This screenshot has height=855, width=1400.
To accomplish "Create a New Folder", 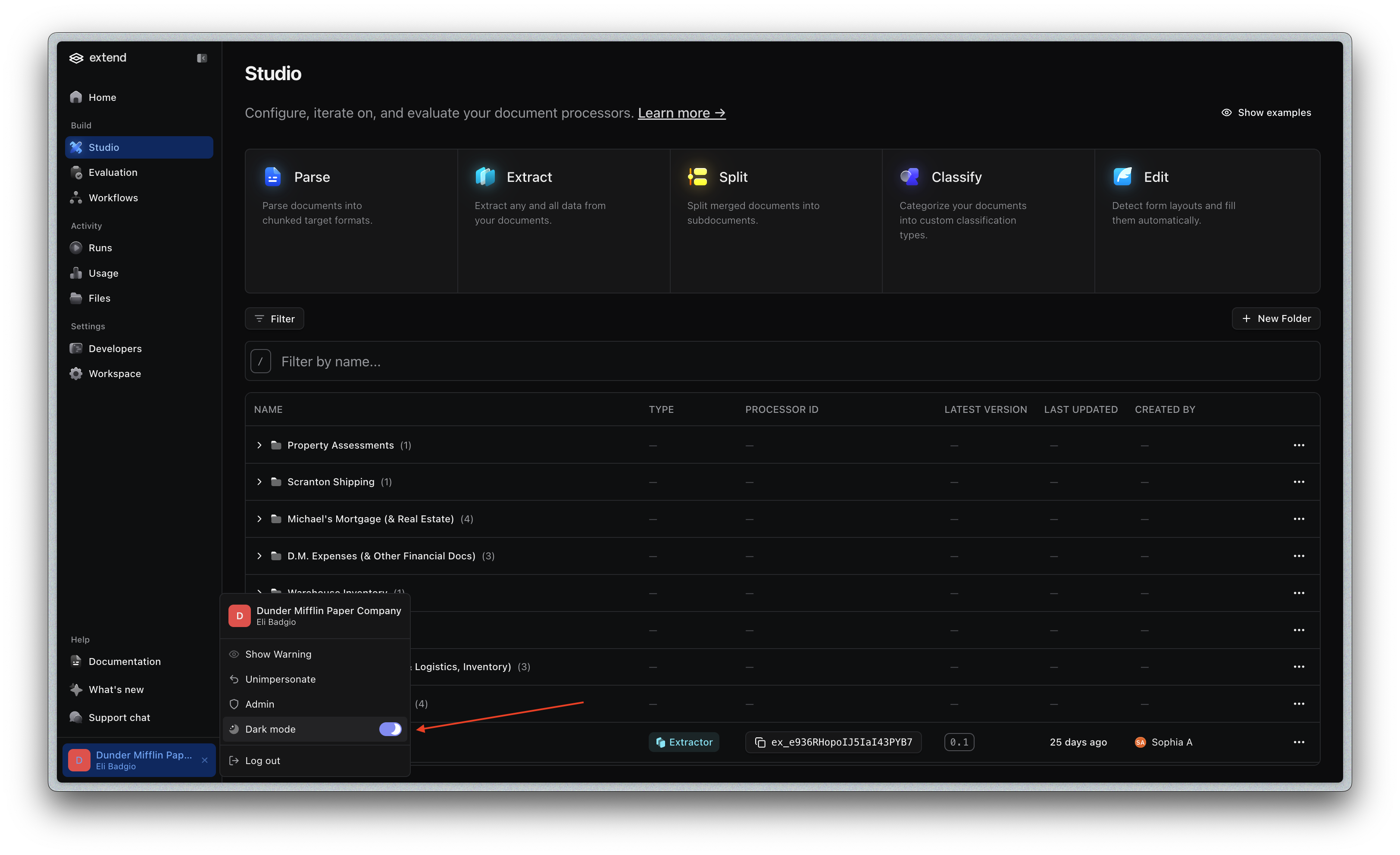I will (x=1275, y=319).
